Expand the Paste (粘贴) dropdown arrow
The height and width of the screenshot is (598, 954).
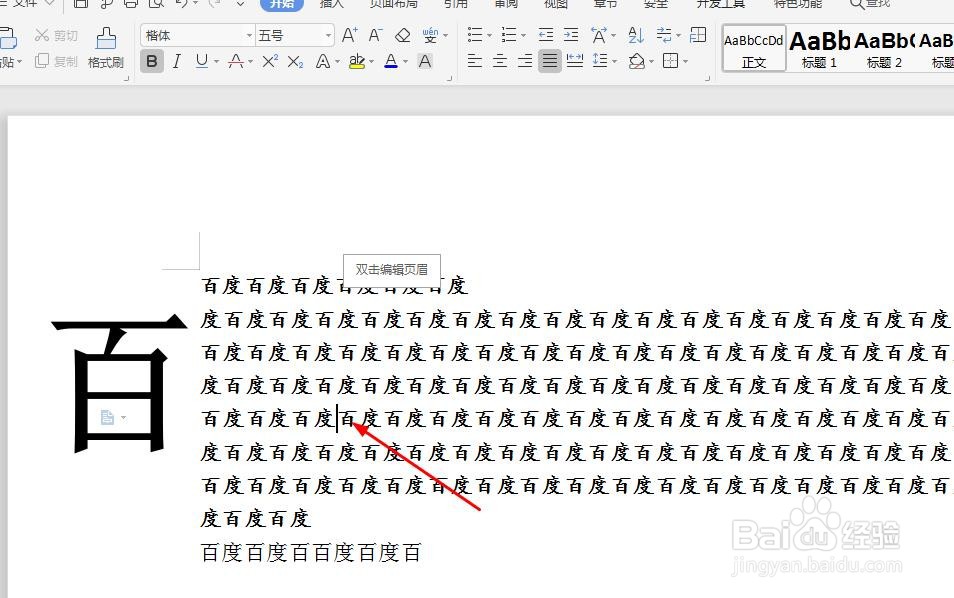pyautogui.click(x=19, y=61)
